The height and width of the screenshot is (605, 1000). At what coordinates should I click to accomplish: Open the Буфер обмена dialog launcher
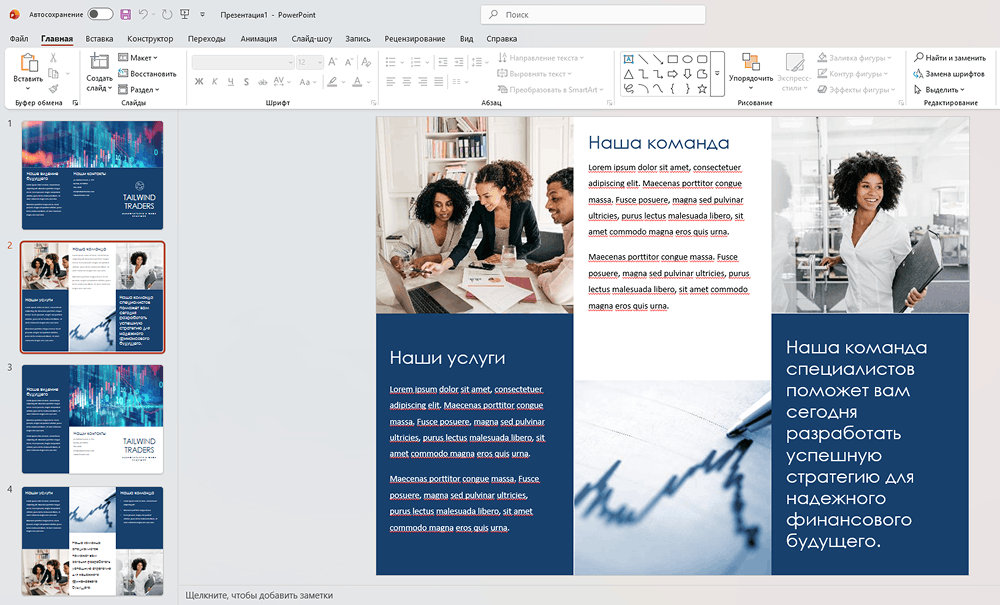[x=75, y=103]
